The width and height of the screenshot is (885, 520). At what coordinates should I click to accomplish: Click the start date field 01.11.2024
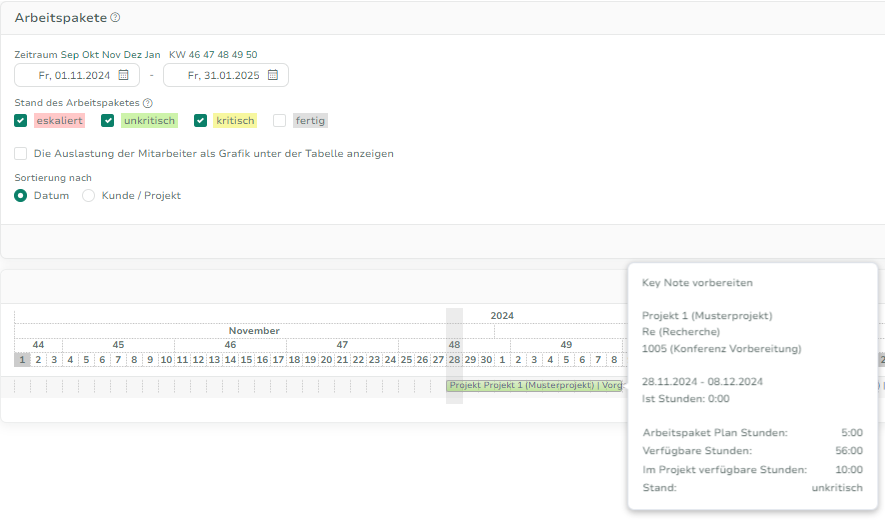[71, 75]
